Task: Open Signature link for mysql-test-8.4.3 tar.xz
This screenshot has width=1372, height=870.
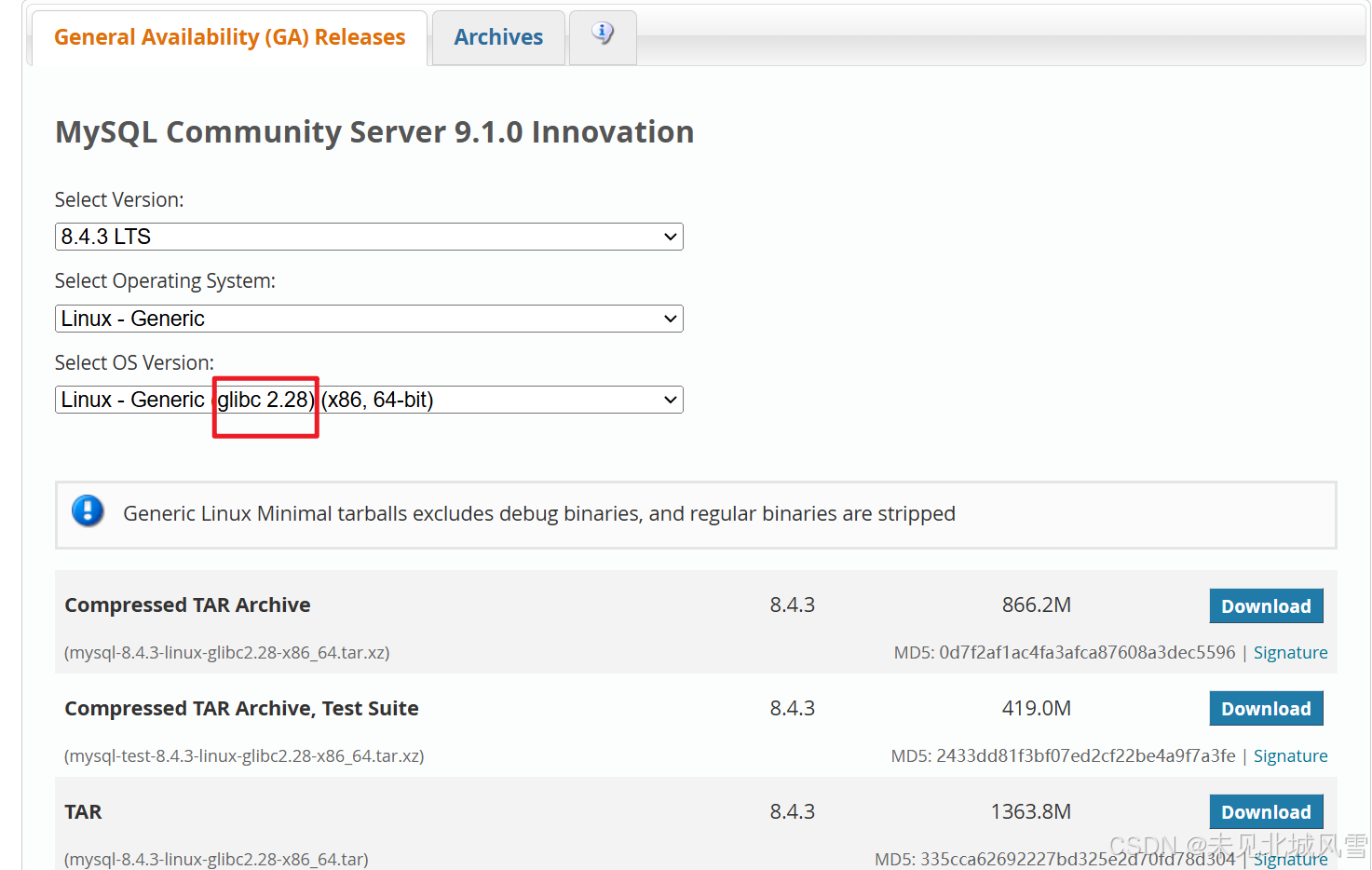Action: (1290, 756)
